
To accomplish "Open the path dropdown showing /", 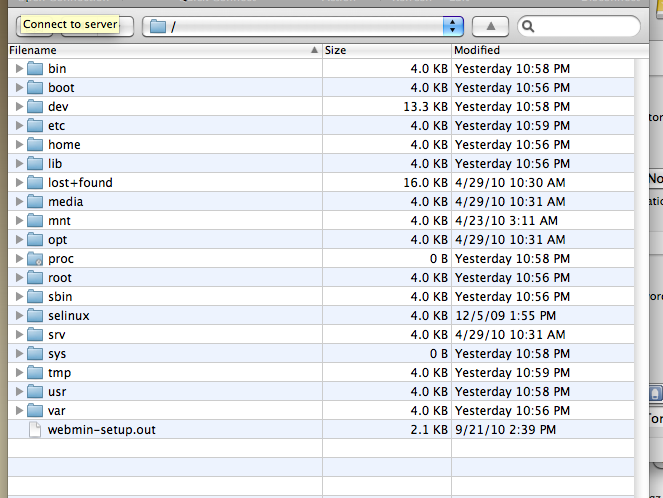I will (453, 26).
